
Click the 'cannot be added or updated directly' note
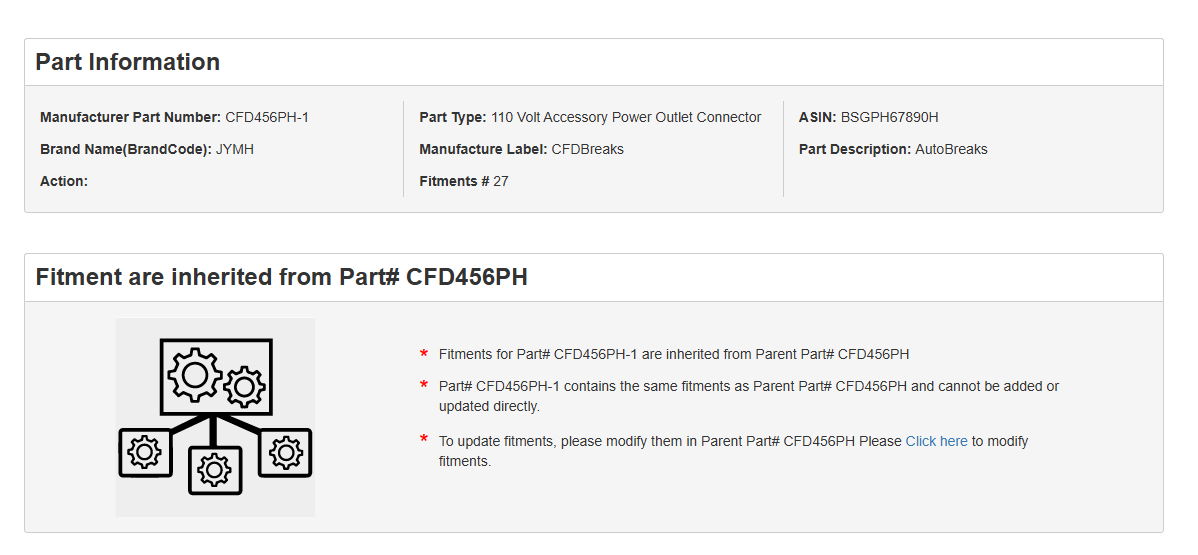[x=749, y=396]
